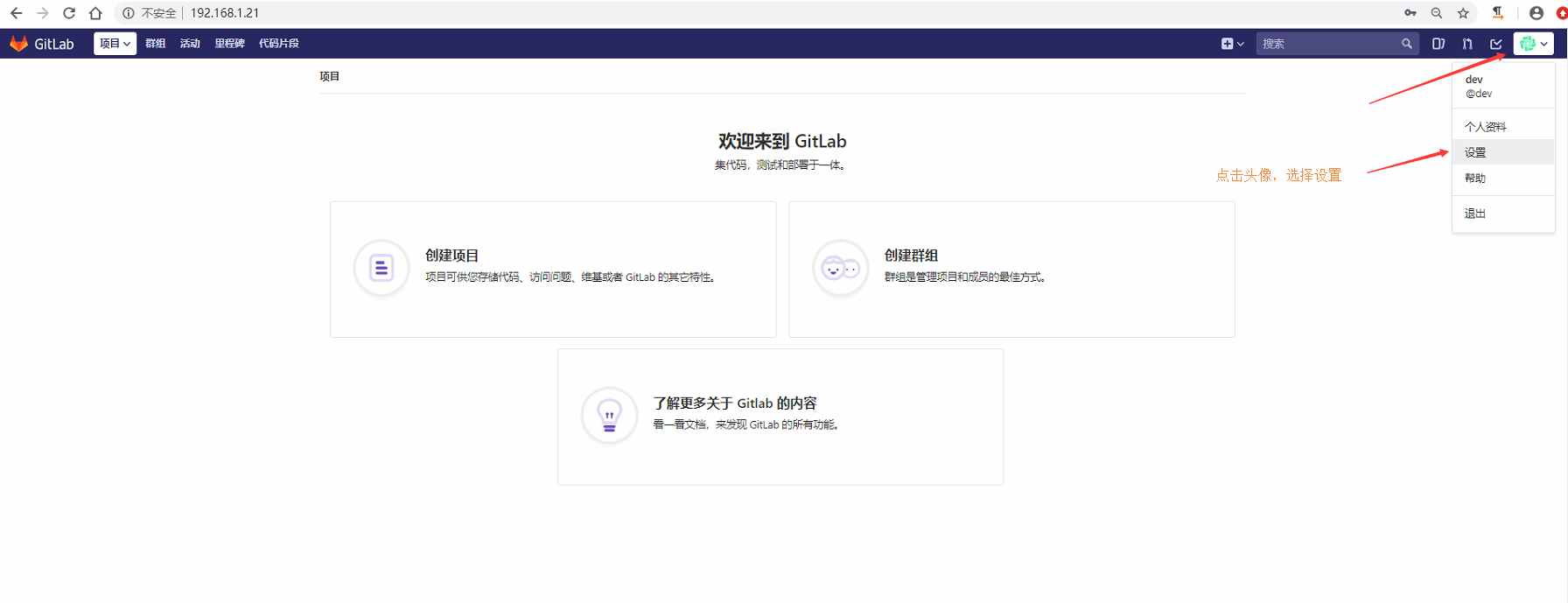Click 了解更多关于 Gitlab 的内容 card title
Screen dimensions: 1568x603
point(735,403)
